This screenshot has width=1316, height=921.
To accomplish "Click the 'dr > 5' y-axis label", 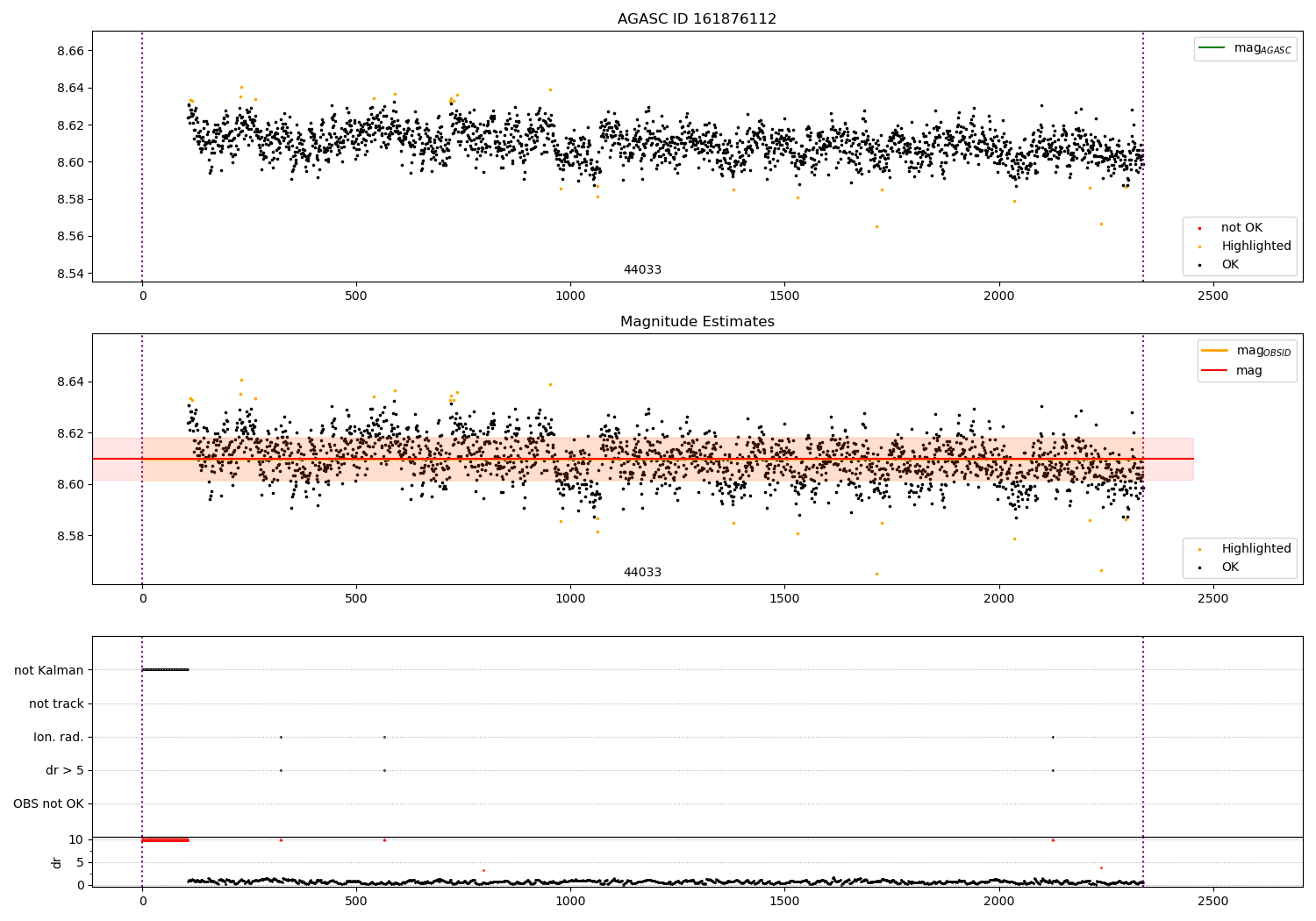I will pyautogui.click(x=65, y=770).
